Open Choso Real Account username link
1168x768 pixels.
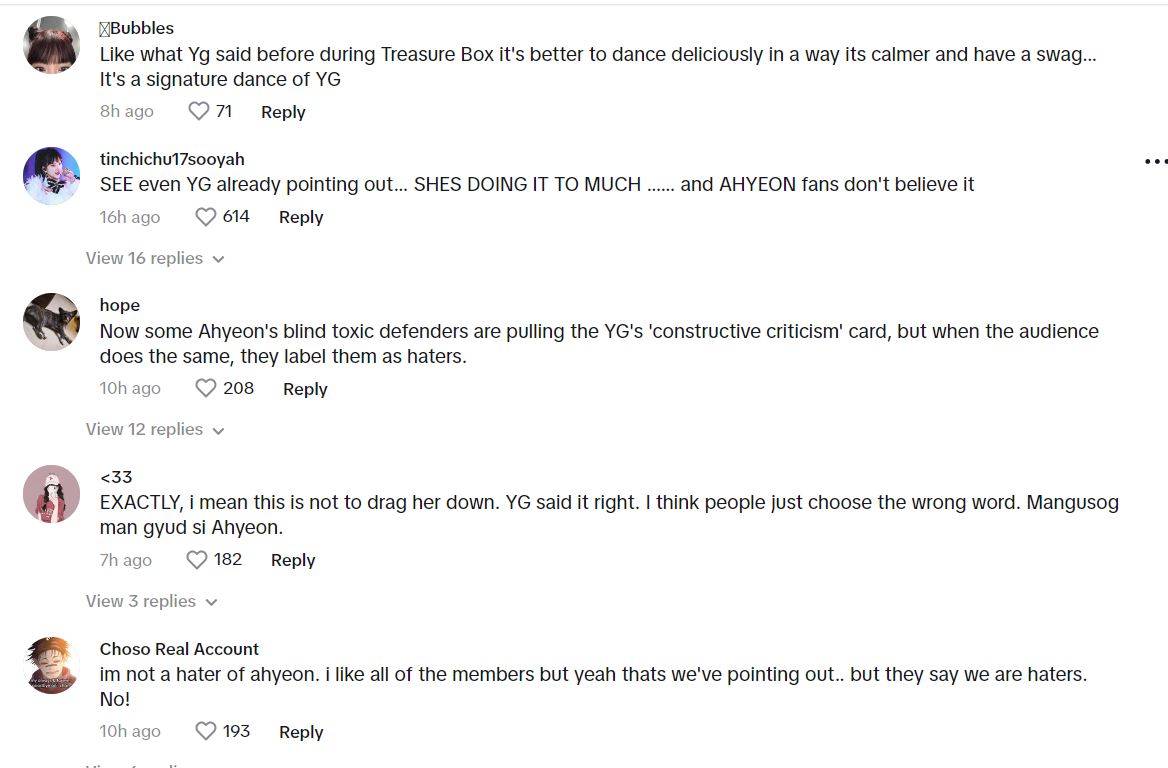tap(179, 649)
